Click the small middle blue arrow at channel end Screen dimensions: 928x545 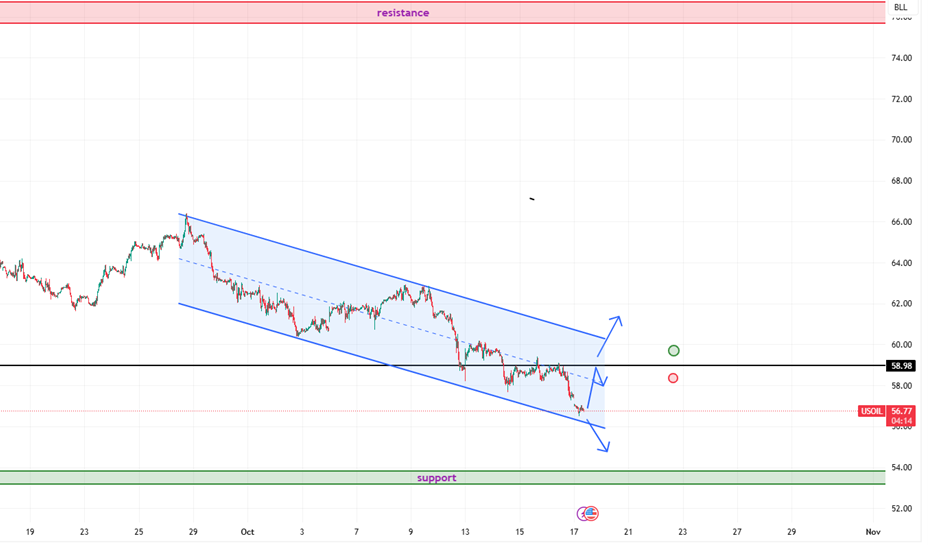(x=599, y=378)
